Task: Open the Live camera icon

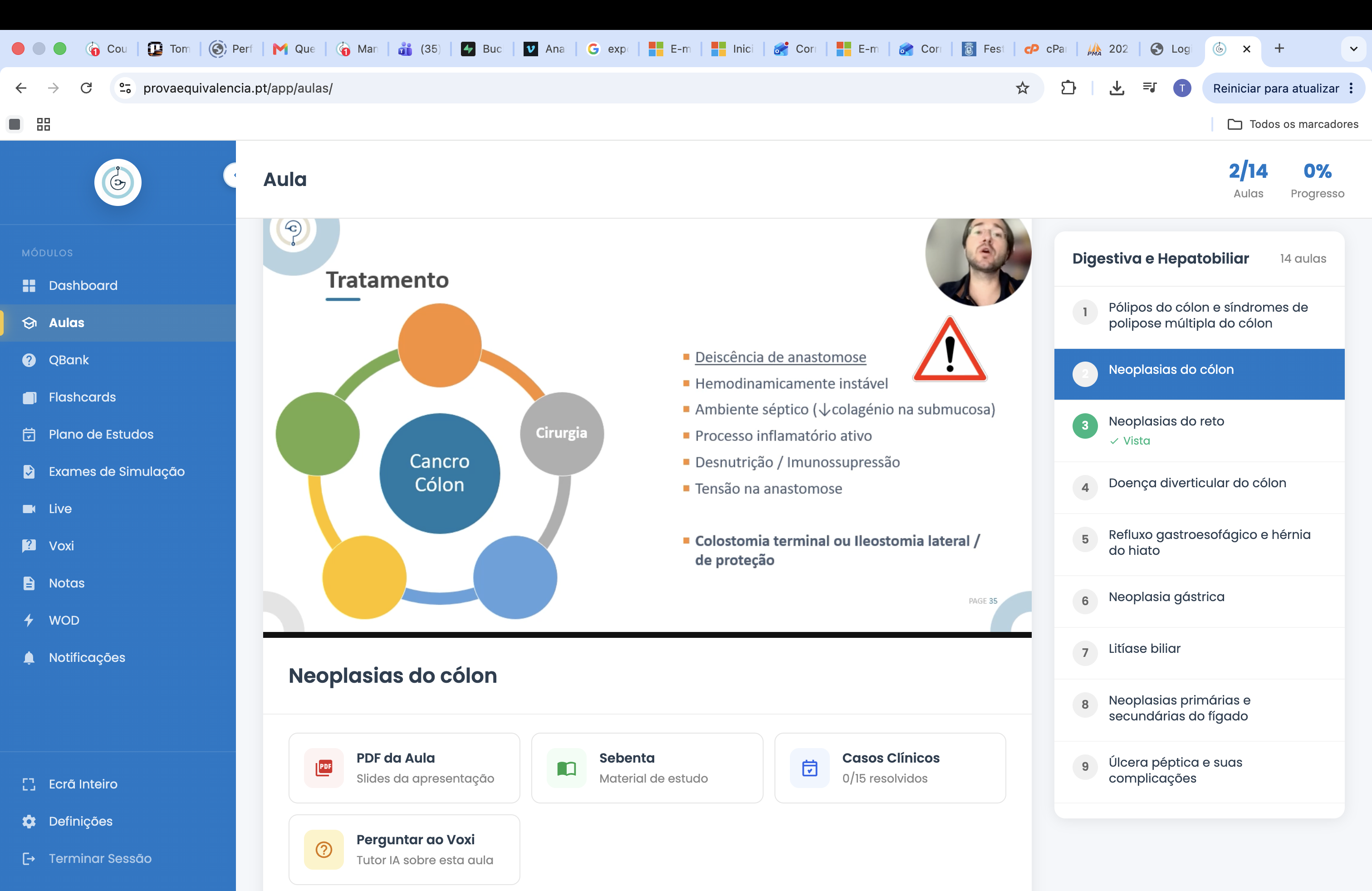Action: coord(29,508)
